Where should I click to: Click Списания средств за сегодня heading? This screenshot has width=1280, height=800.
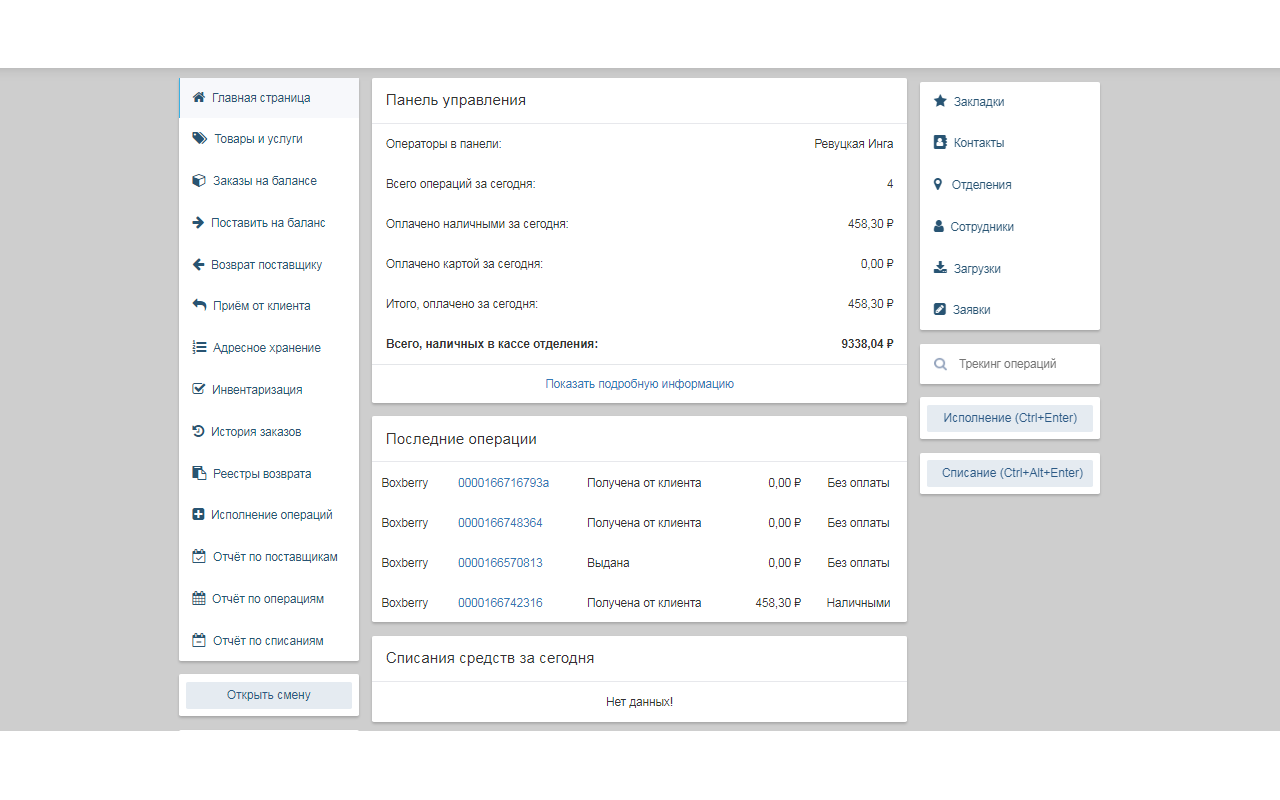click(490, 658)
